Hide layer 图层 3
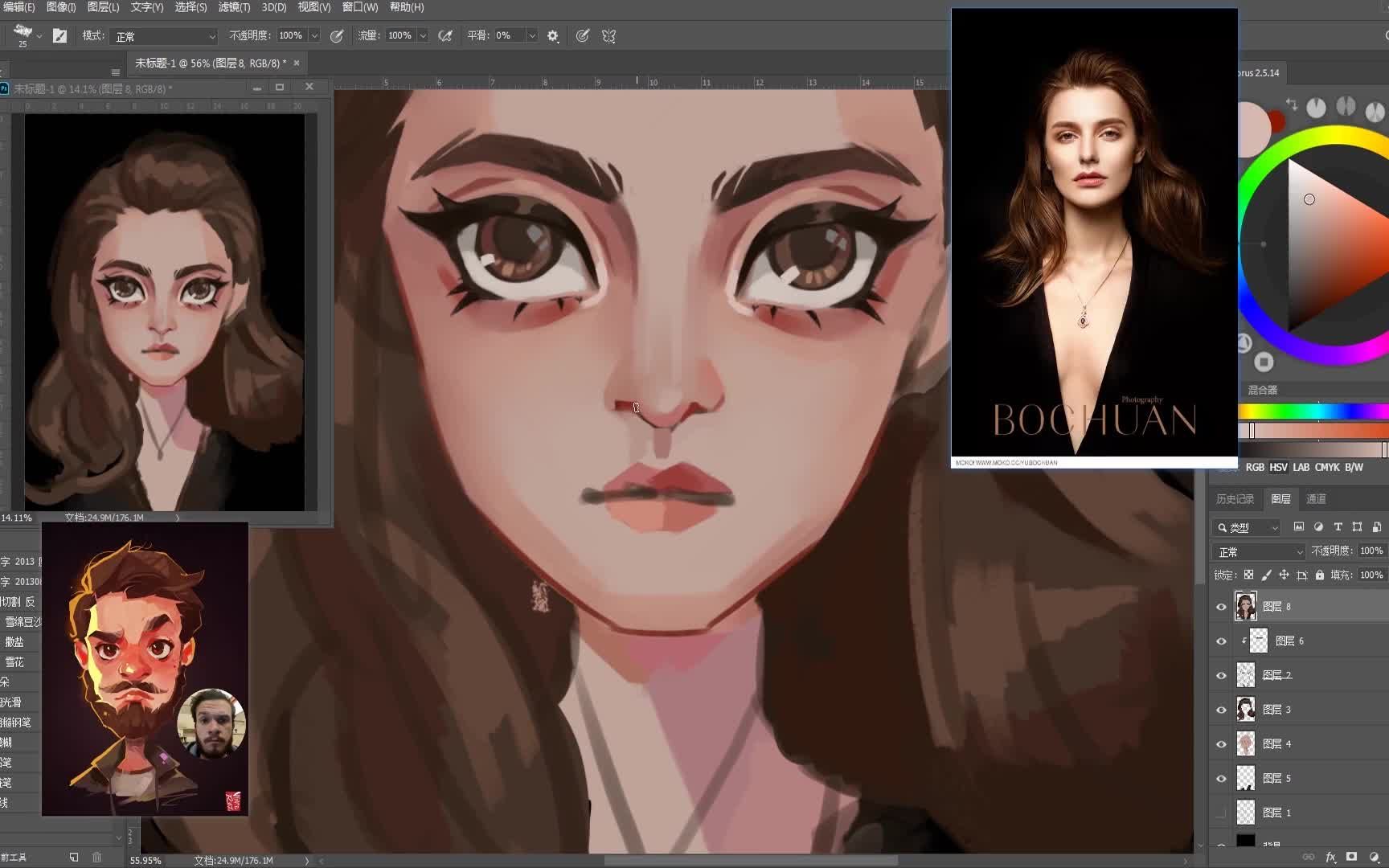Screen dimensions: 1389x868 (1222, 710)
